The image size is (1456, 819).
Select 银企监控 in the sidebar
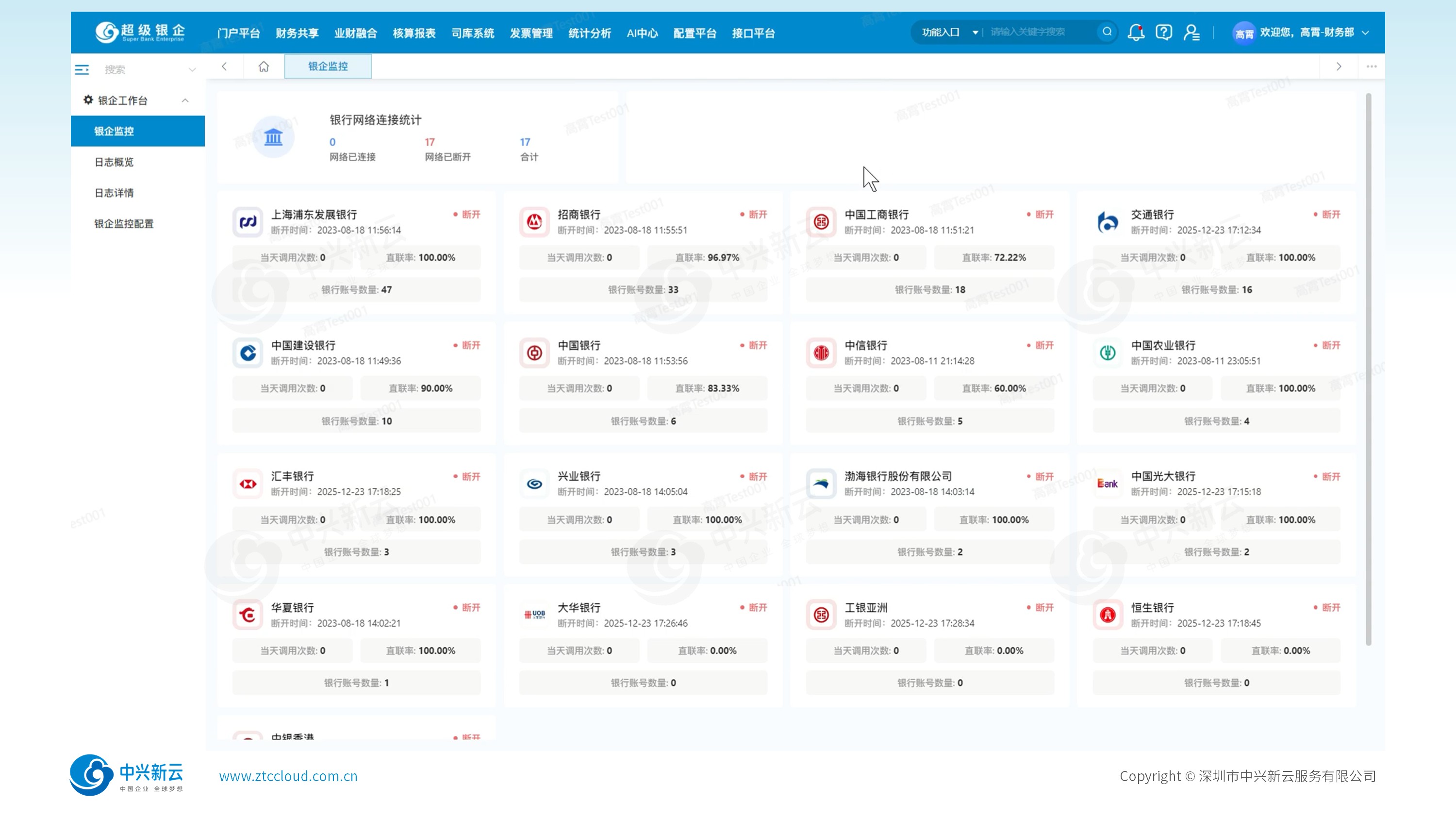click(x=138, y=131)
